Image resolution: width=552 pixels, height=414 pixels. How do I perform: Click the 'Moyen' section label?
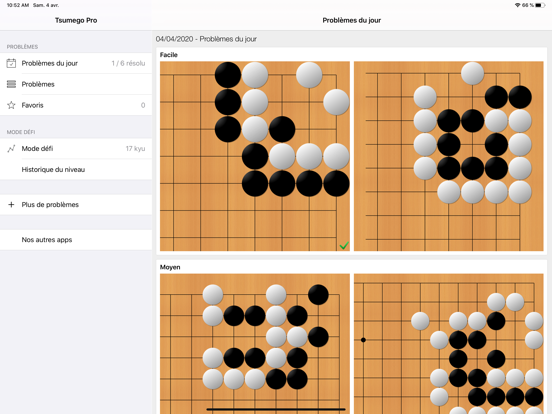(x=170, y=267)
